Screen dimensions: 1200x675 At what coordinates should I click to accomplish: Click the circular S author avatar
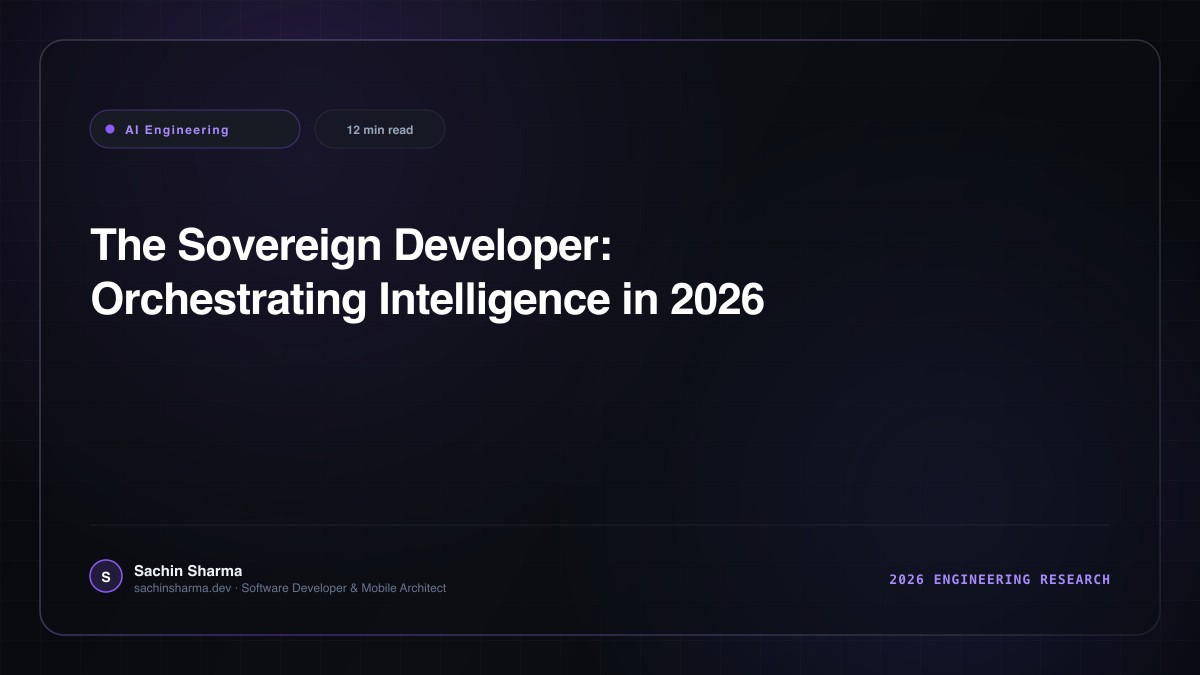(106, 577)
